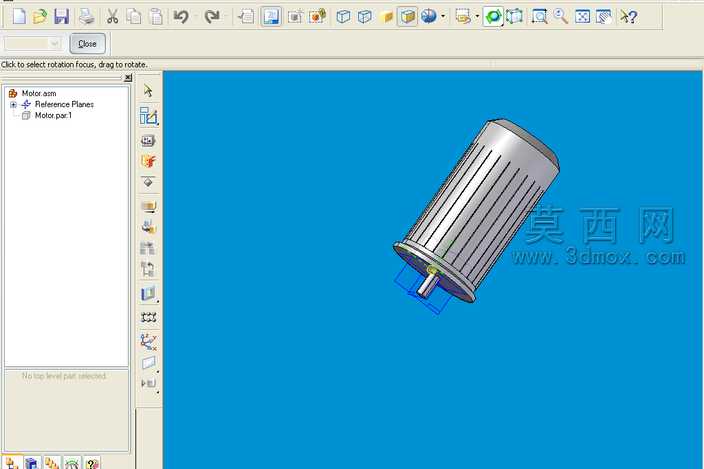The image size is (704, 469).
Task: Open the green-arc bottom panel tab
Action: click(x=72, y=463)
